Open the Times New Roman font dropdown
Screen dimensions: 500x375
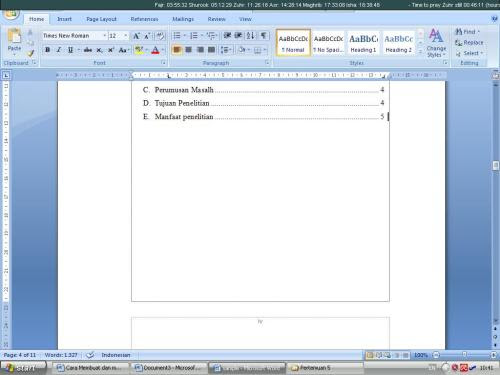104,36
